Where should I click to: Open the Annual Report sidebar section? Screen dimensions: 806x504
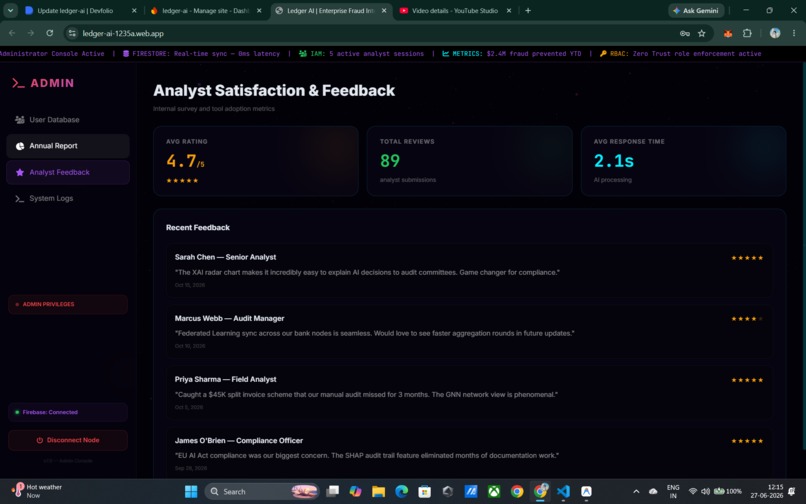(x=68, y=146)
